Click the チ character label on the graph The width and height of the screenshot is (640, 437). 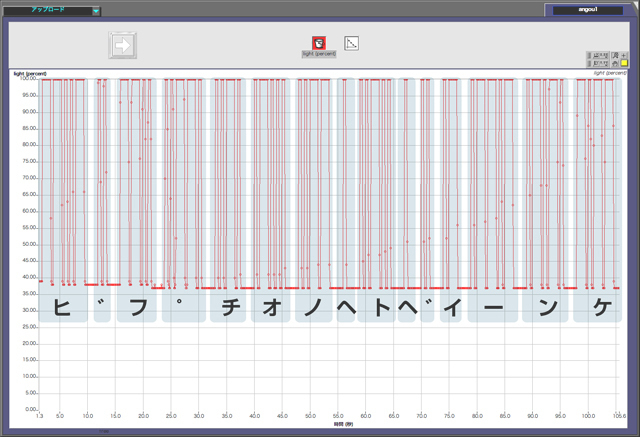(231, 307)
